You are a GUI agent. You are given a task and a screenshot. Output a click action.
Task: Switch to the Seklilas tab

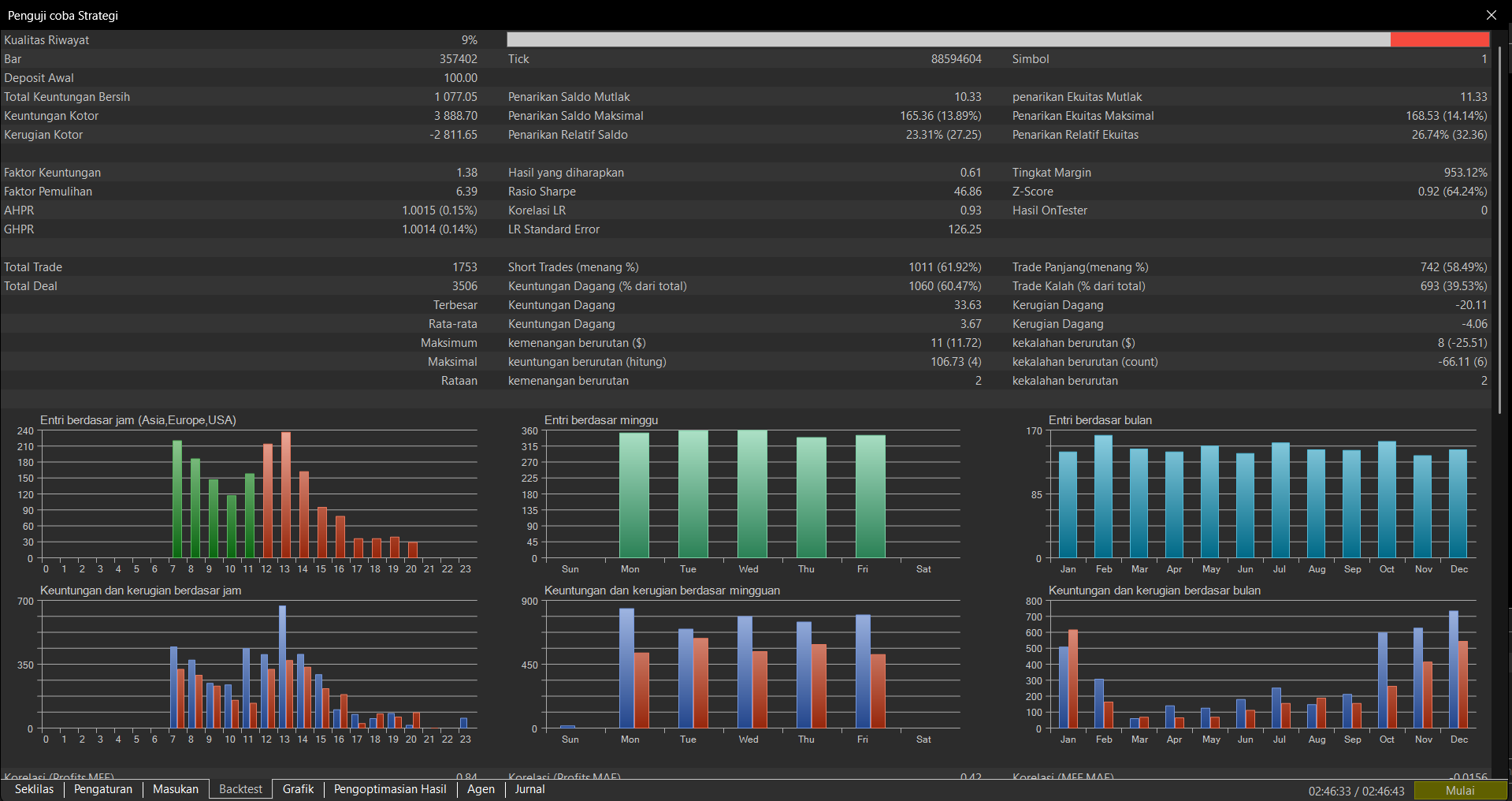34,788
